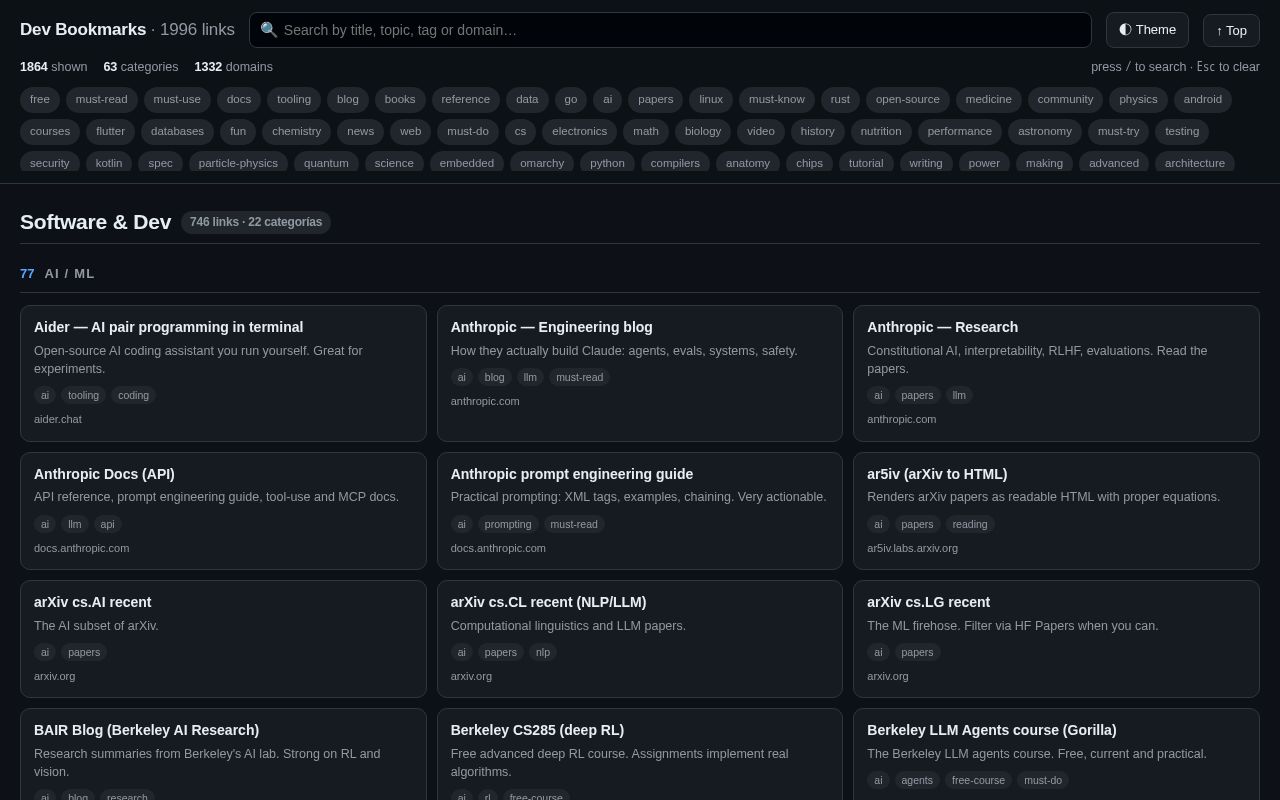
Task: Filter by the 'rust' tag chip
Action: [x=840, y=99]
